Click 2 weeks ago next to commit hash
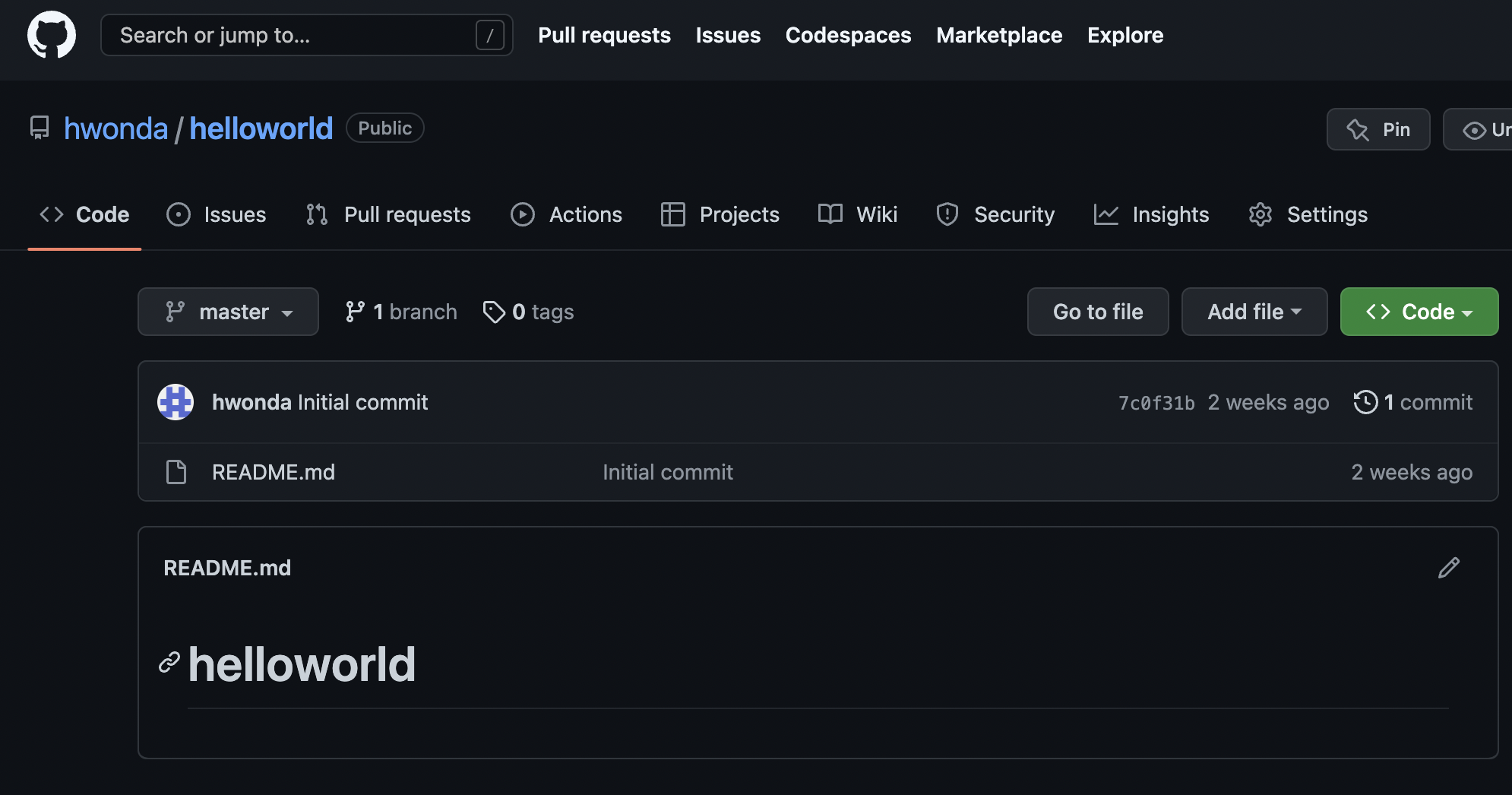This screenshot has width=1512, height=795. 1268,402
